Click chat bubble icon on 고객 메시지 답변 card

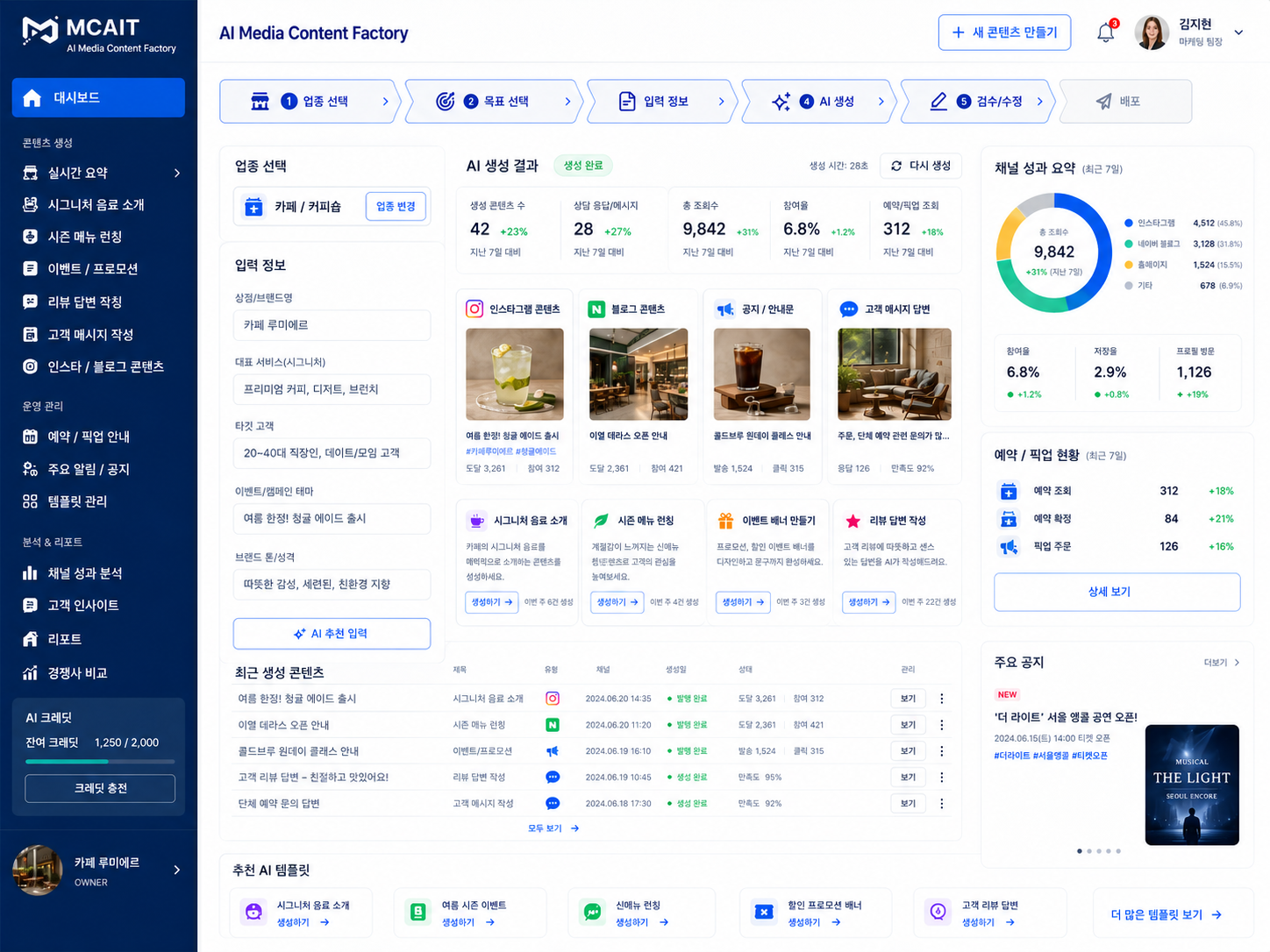click(848, 309)
